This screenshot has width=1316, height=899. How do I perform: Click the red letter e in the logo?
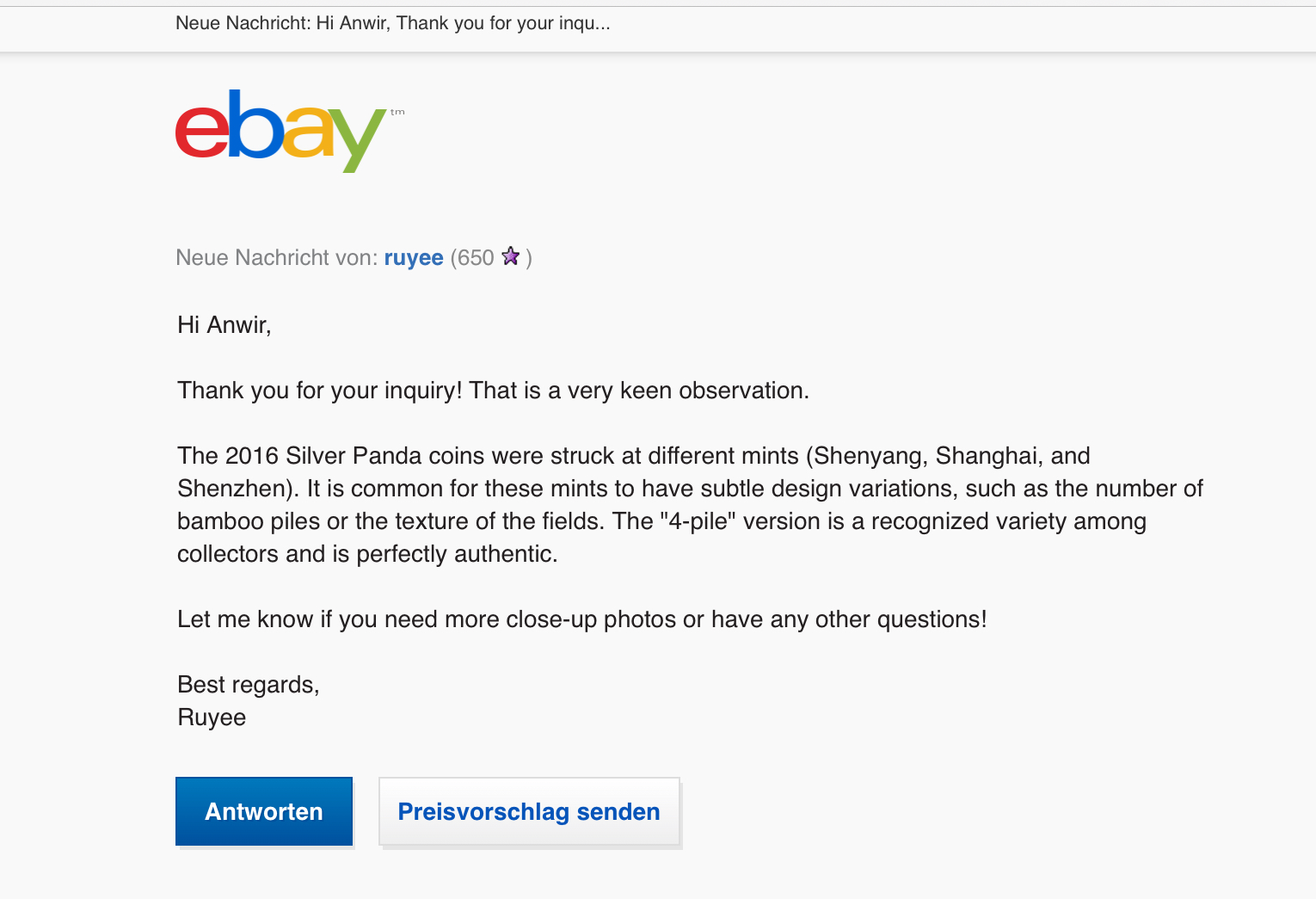[201, 132]
